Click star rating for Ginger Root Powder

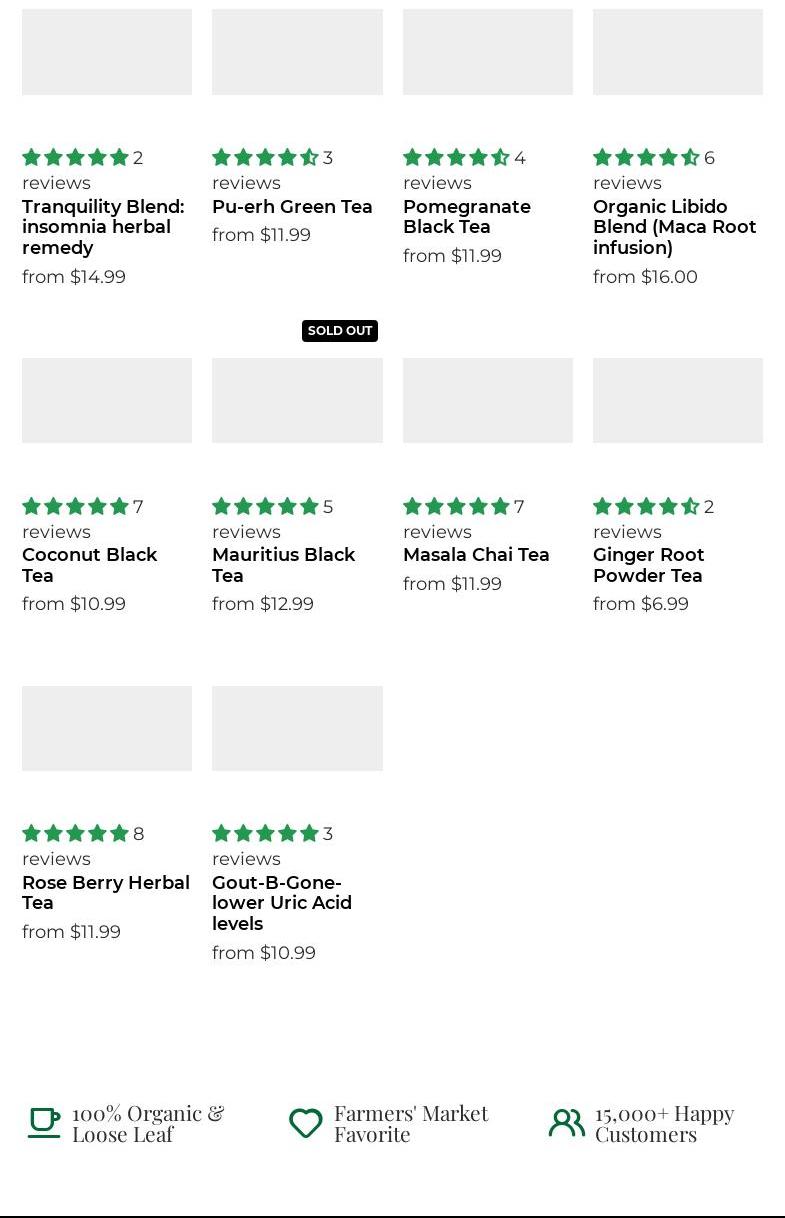pyautogui.click(x=646, y=507)
